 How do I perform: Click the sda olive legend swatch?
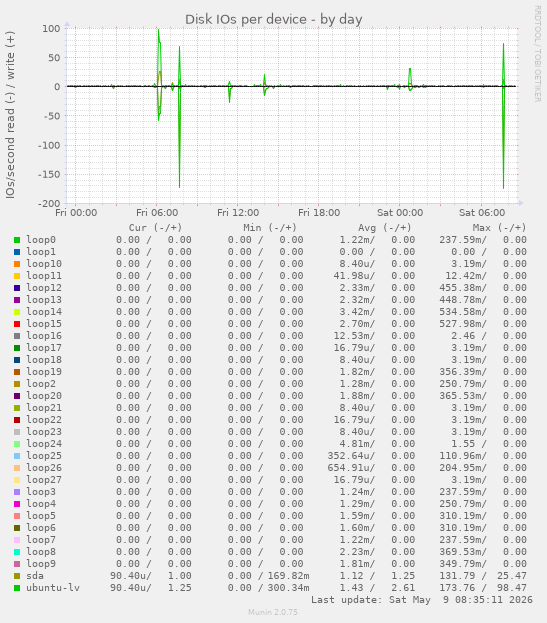point(17,576)
